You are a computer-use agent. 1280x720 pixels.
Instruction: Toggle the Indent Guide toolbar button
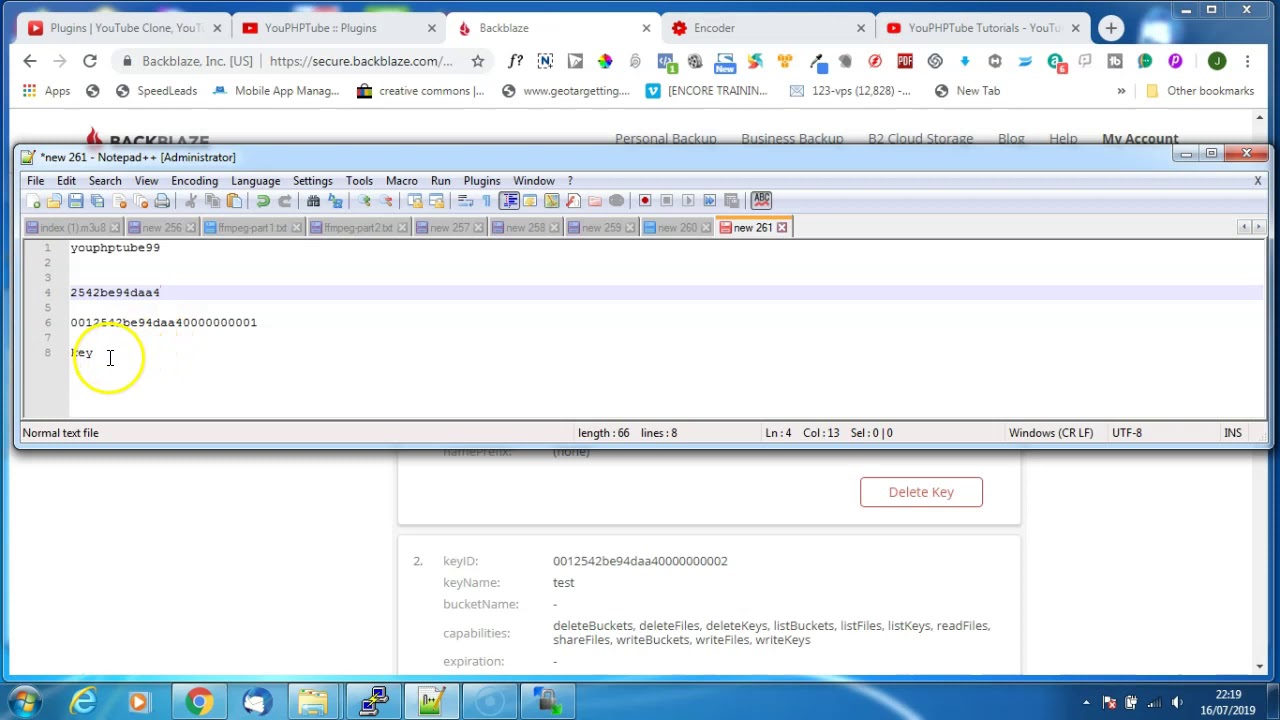click(x=509, y=201)
